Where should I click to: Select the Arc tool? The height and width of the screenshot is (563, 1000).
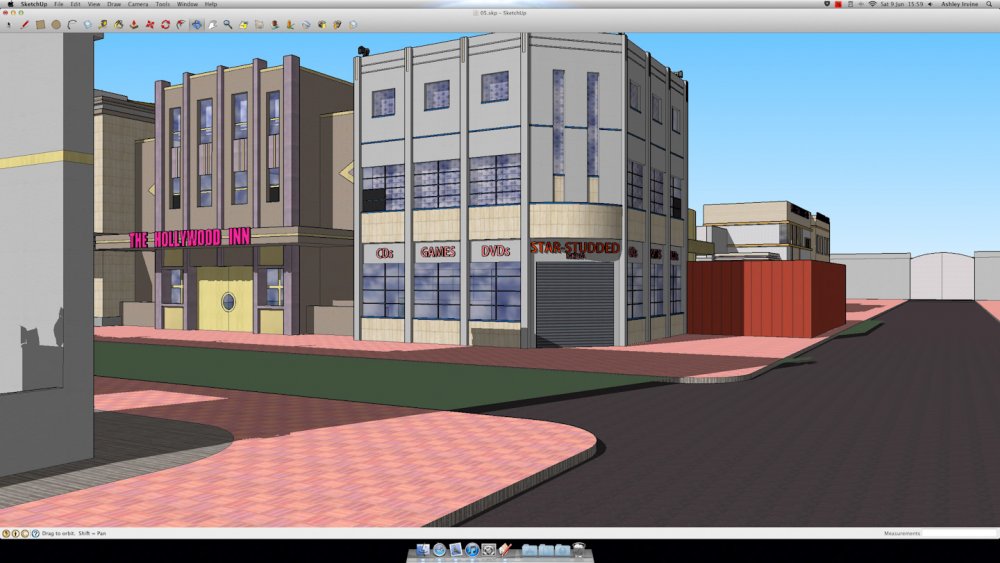72,24
